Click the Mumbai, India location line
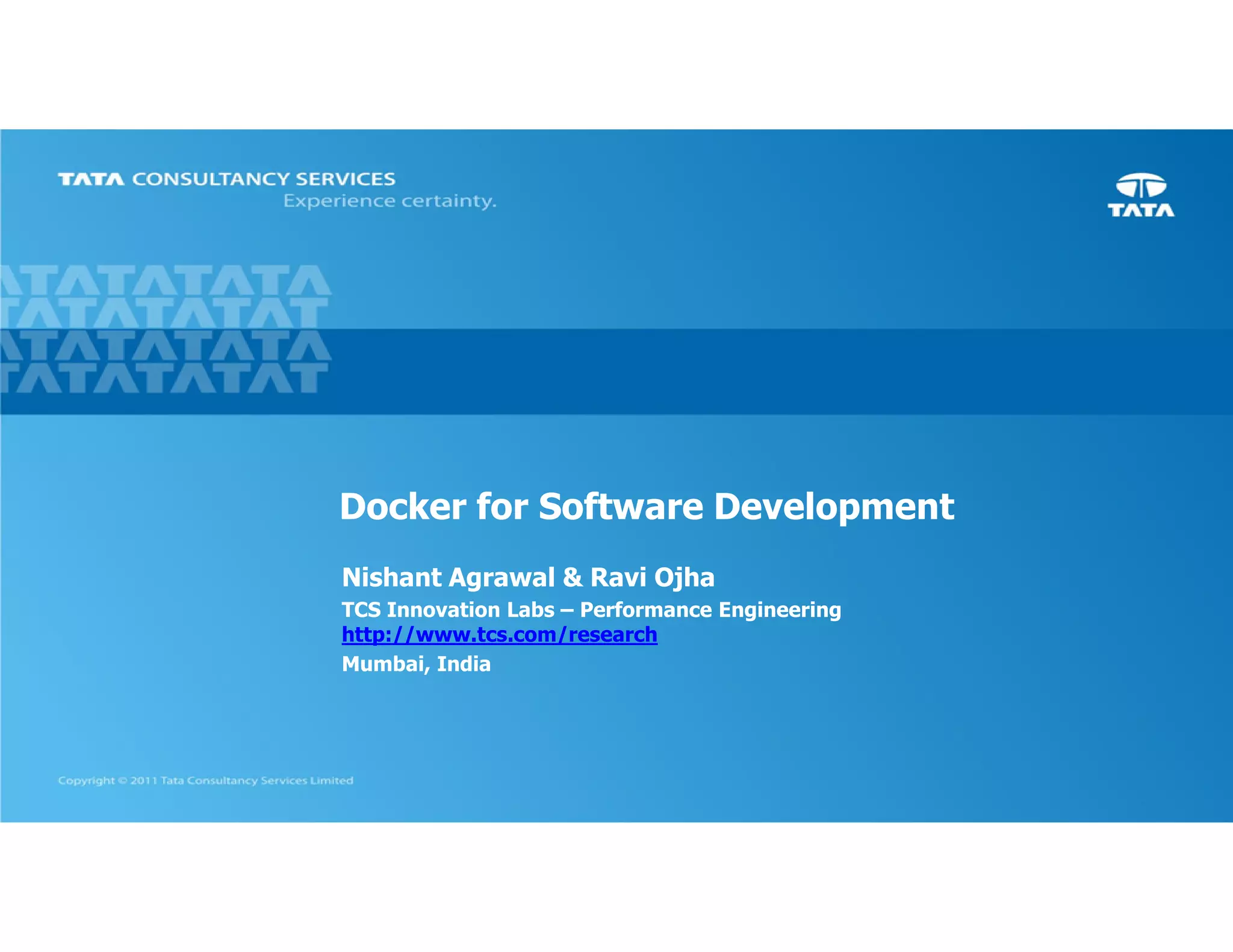Viewport: 1233px width, 952px height. click(416, 664)
